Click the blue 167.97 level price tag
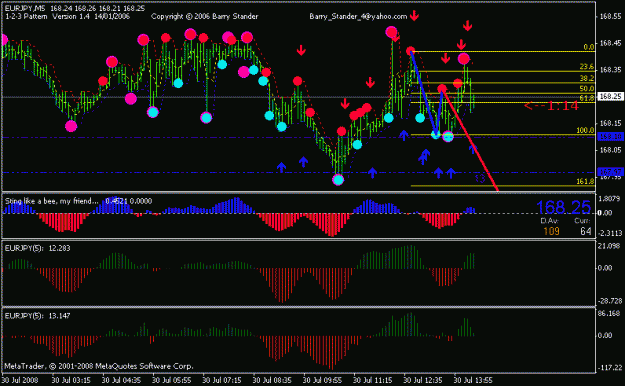This screenshot has height=386, width=625. click(x=610, y=172)
